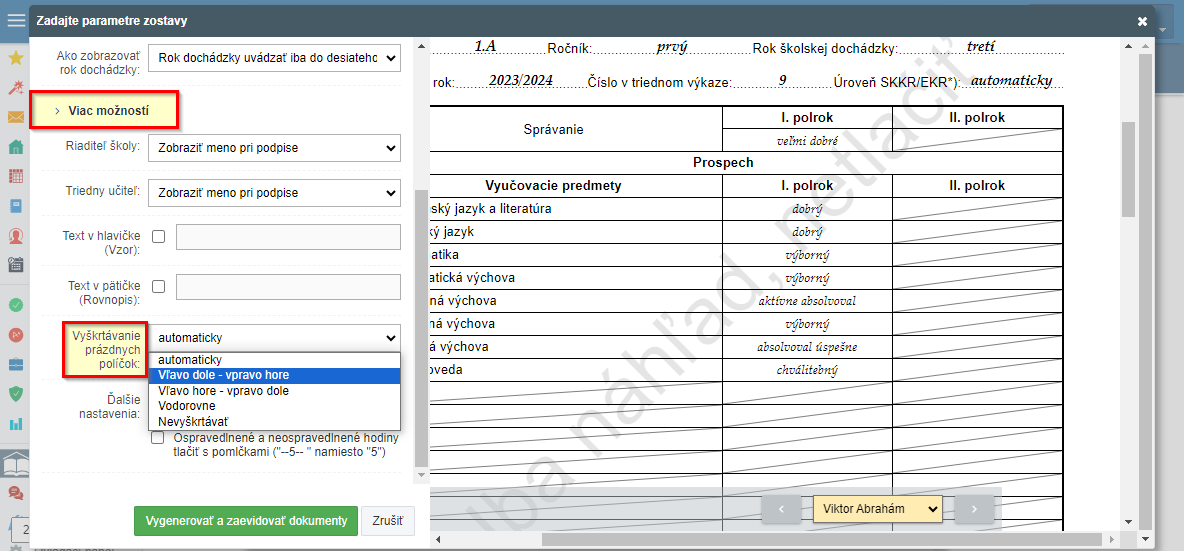The image size is (1184, 551).
Task: Click the 'Prospech' section heading
Action: point(723,162)
